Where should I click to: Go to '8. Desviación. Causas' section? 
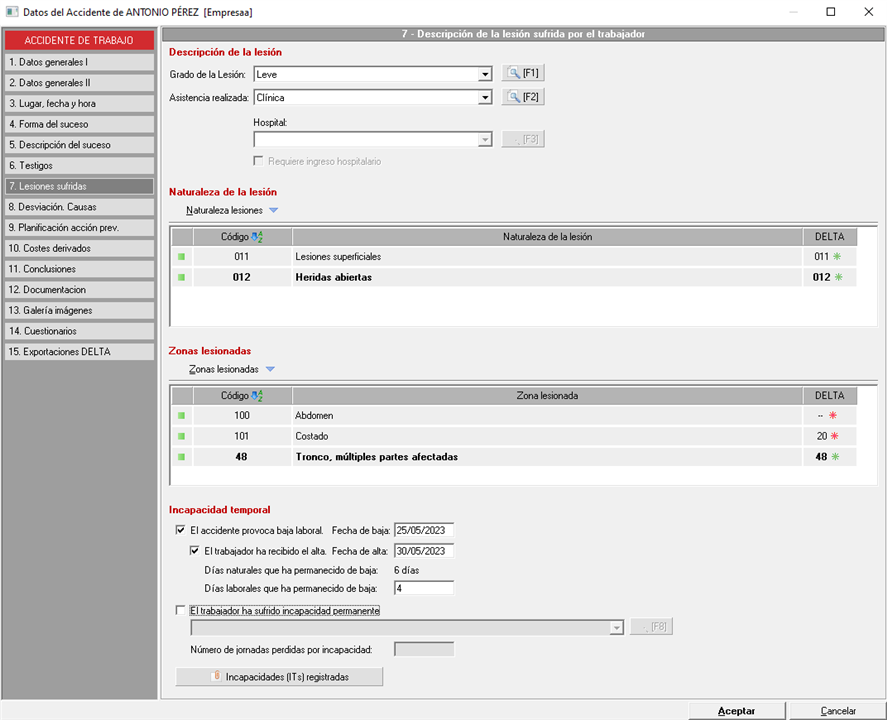[x=79, y=207]
